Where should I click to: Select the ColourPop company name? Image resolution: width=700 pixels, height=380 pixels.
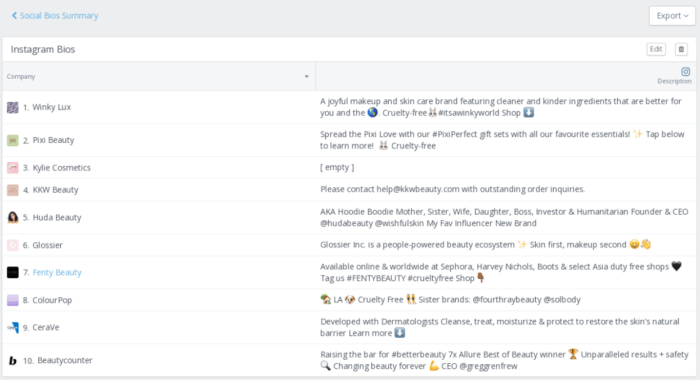pos(52,300)
